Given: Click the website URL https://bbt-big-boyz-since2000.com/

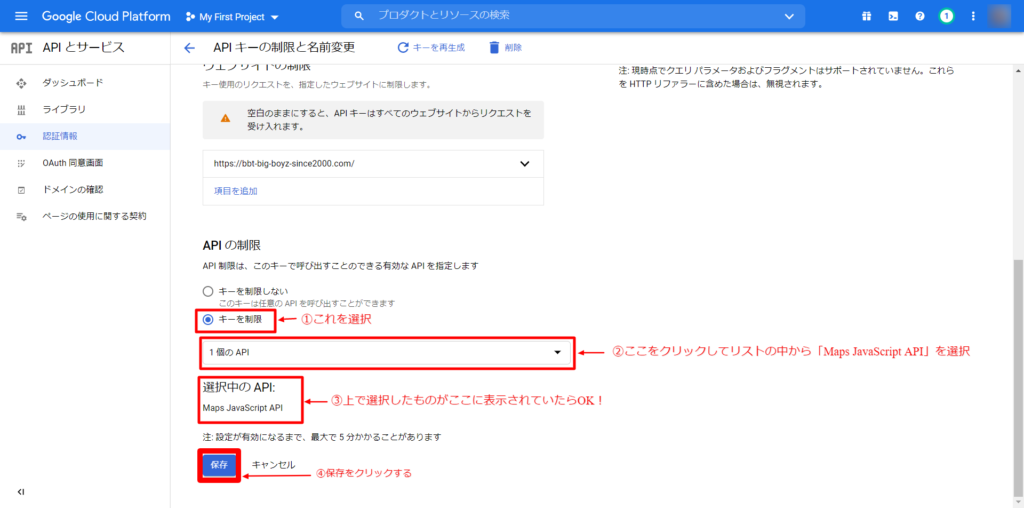Looking at the screenshot, I should pyautogui.click(x=283, y=164).
